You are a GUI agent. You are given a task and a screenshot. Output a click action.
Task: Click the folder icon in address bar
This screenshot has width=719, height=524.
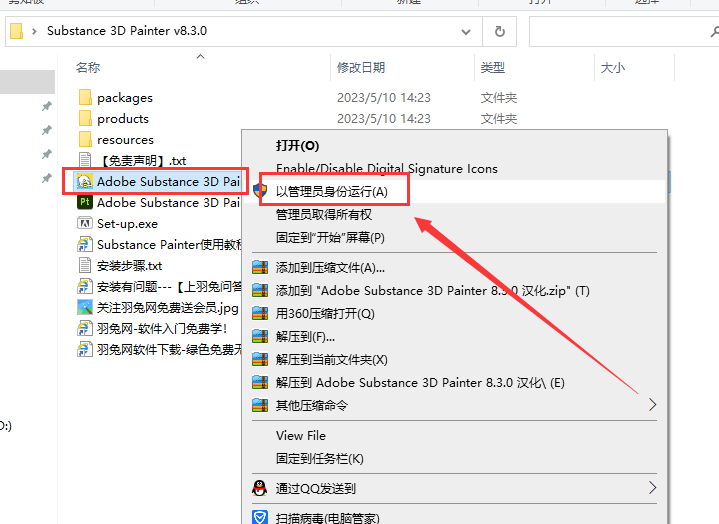tap(17, 31)
